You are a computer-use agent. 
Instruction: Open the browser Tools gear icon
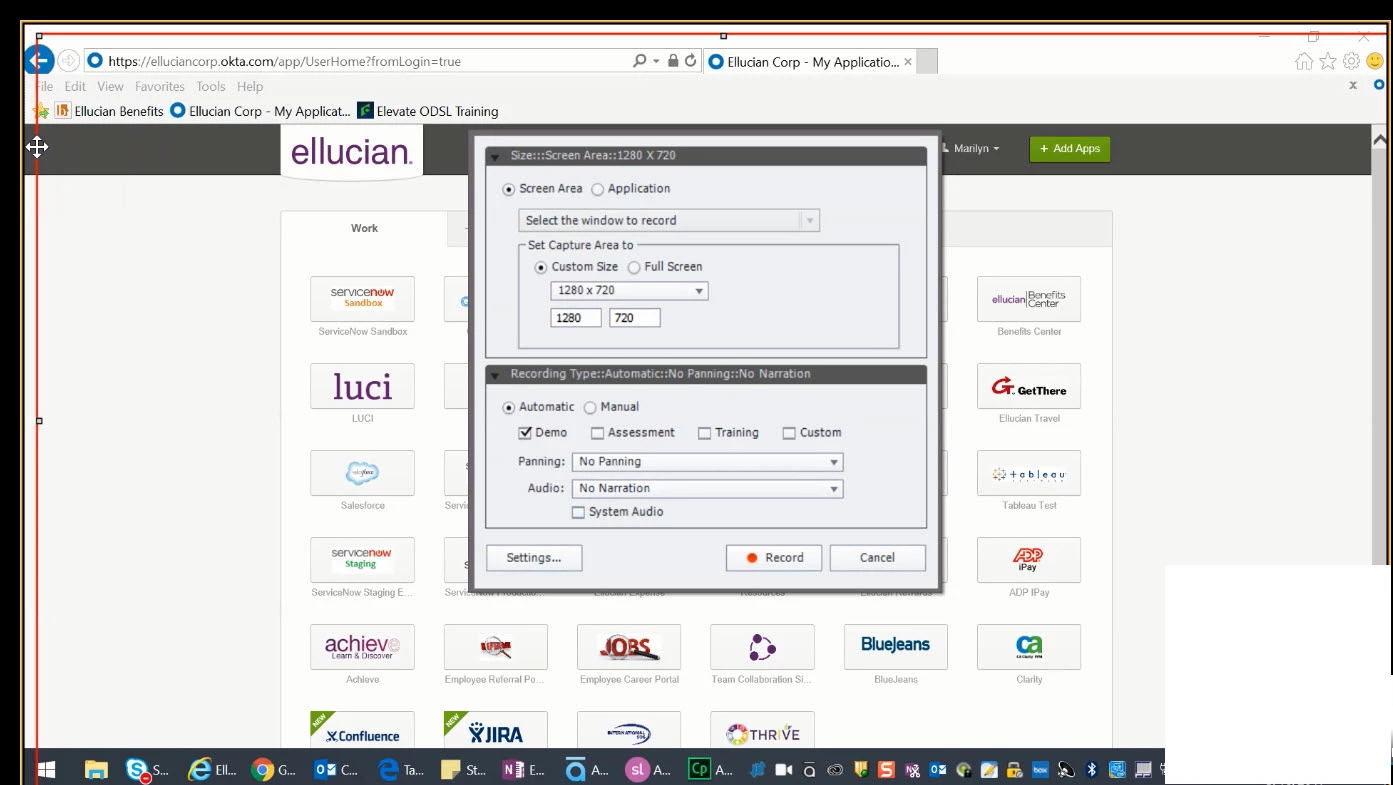[1351, 61]
